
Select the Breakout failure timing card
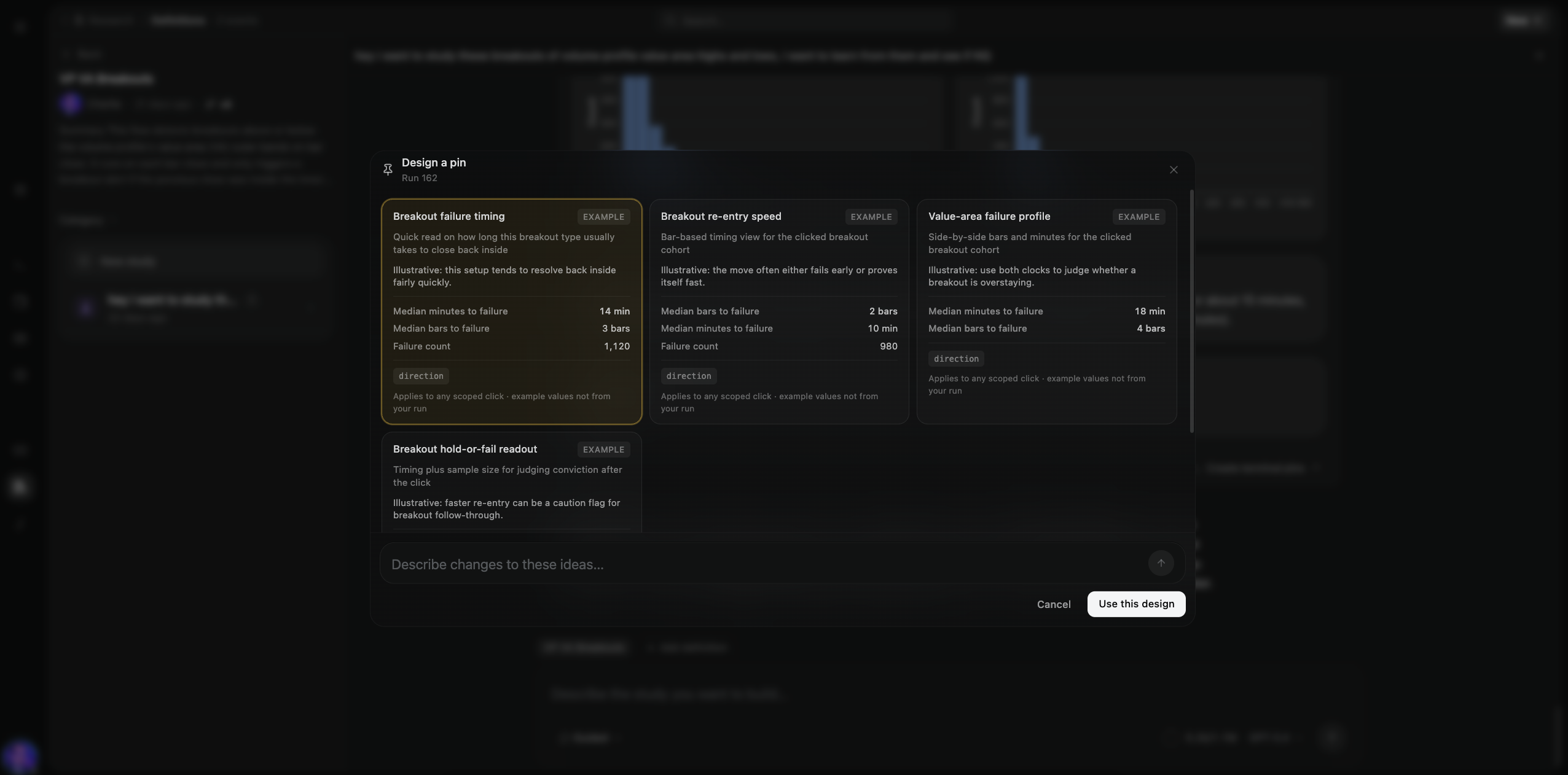click(x=511, y=311)
